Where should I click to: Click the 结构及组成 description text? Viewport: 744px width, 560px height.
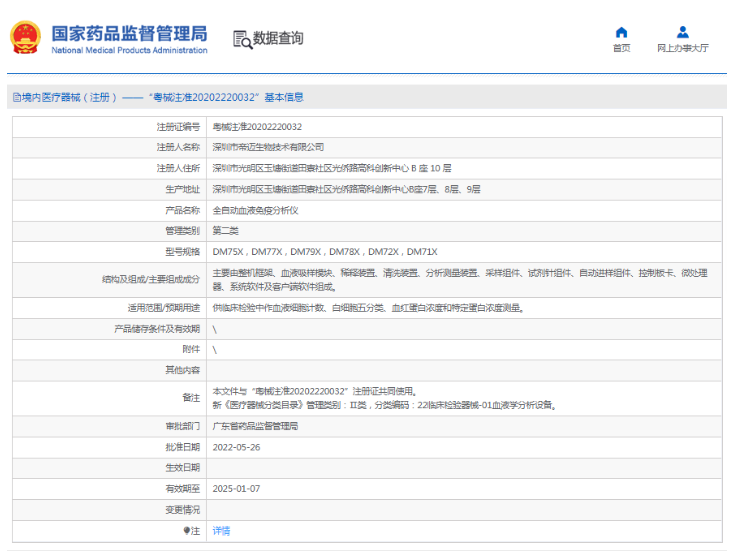pos(460,280)
